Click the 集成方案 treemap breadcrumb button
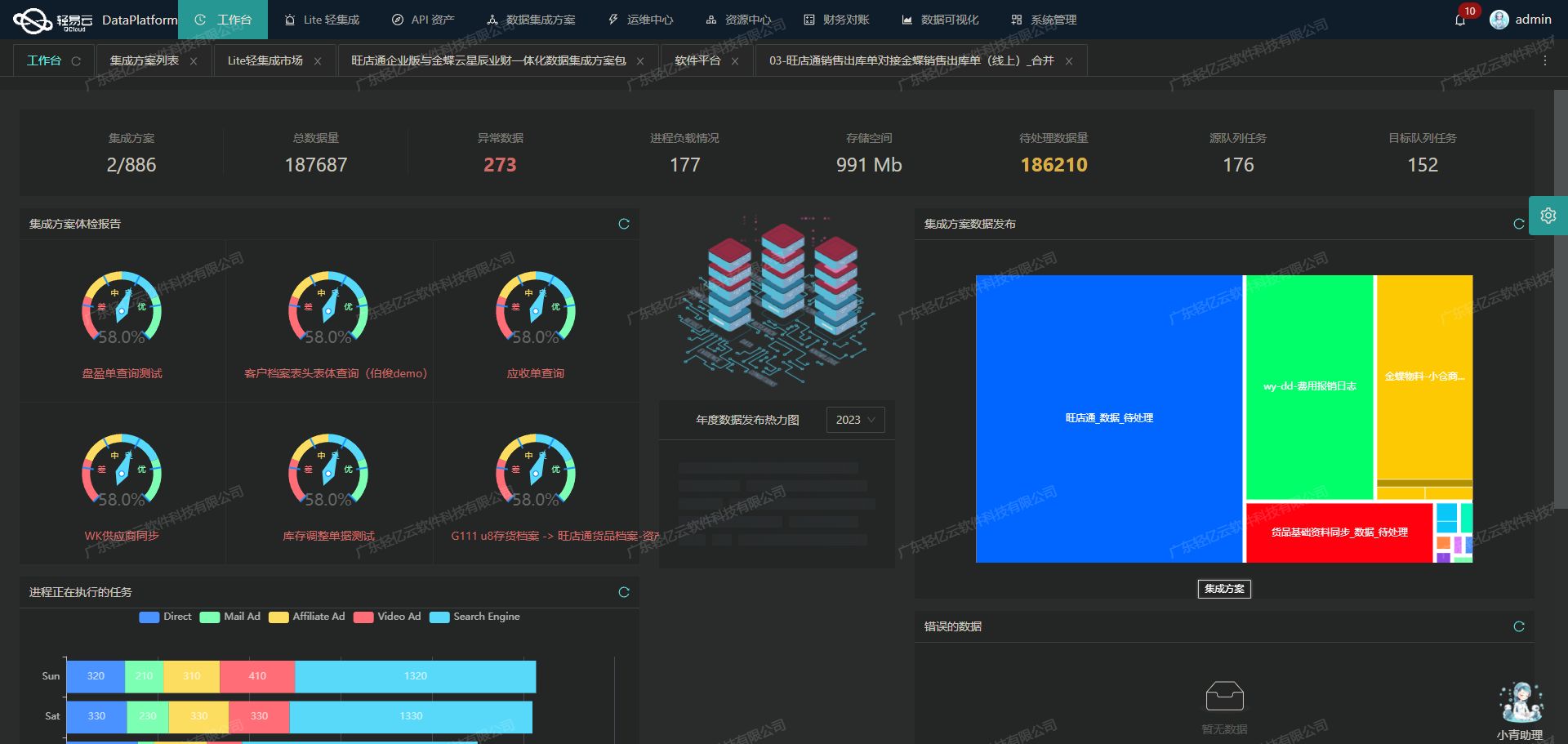 click(x=1224, y=589)
